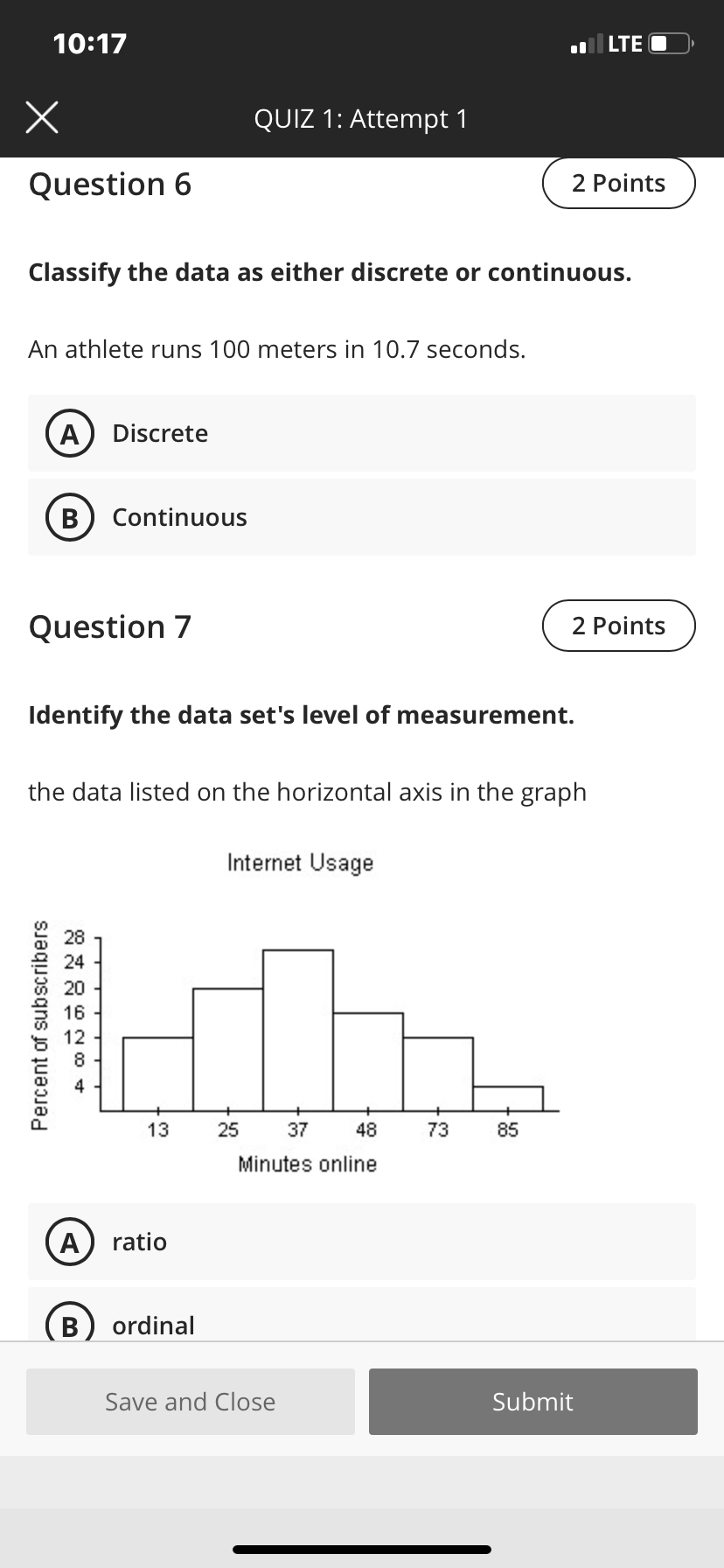This screenshot has width=724, height=1568.
Task: Tap the Question 7 points badge
Action: 619,626
